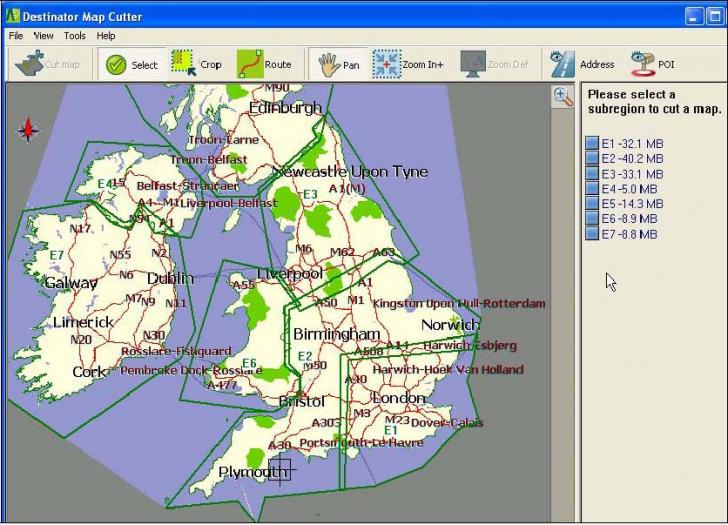Click the Liverpool city label on map
Screen dimensions: 728x525
click(290, 273)
